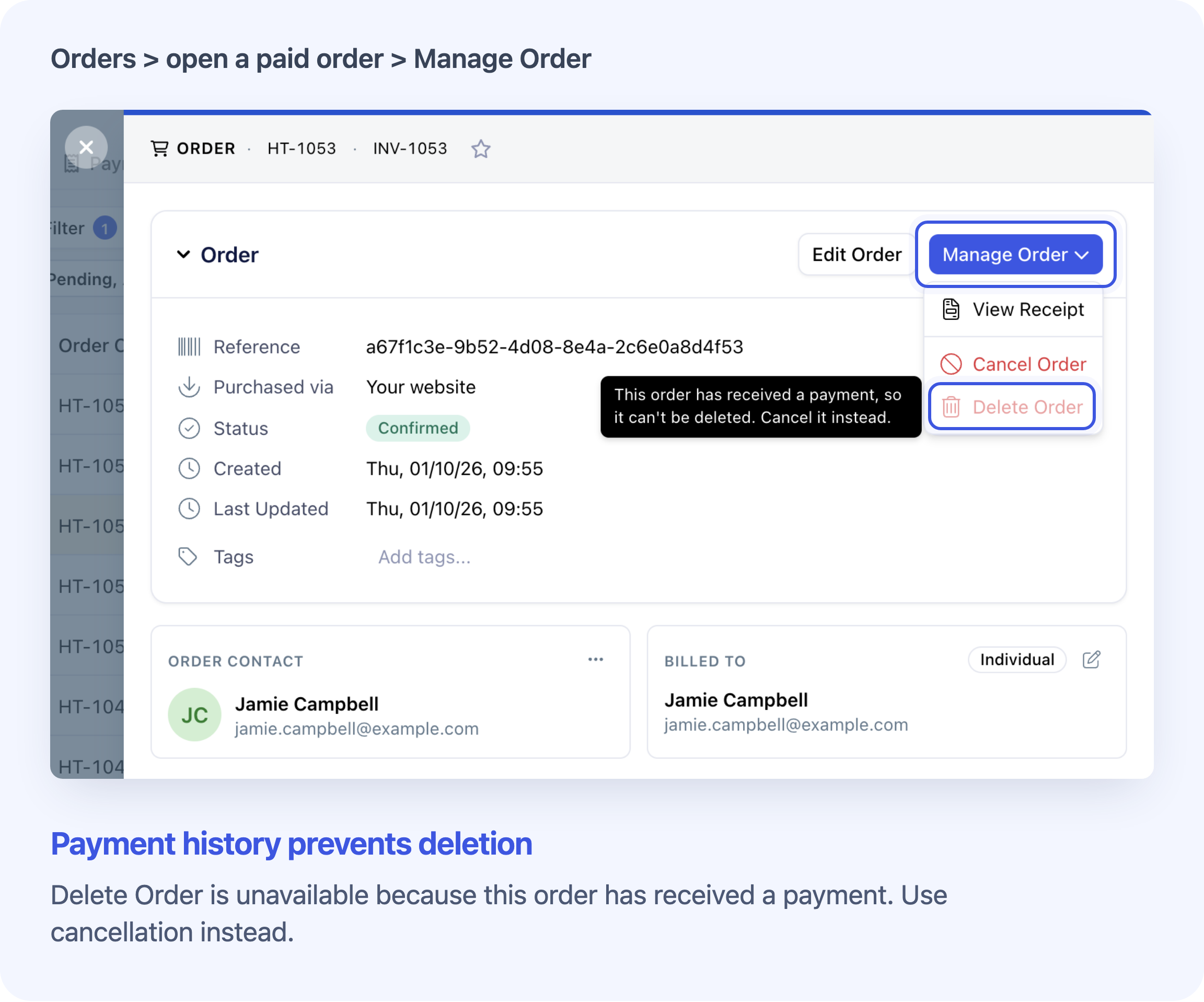Open the Manage Order dropdown
This screenshot has width=1204, height=1002.
coord(1015,254)
